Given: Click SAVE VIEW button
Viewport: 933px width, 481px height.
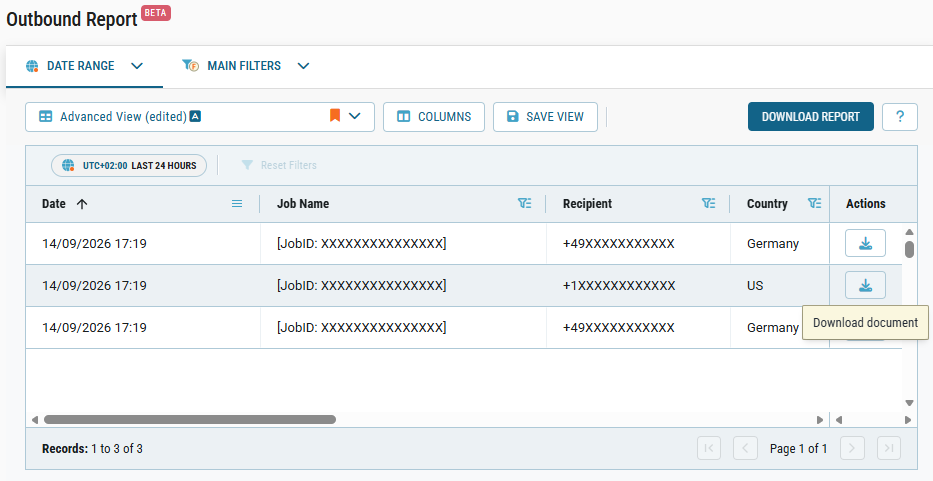Looking at the screenshot, I should (545, 117).
